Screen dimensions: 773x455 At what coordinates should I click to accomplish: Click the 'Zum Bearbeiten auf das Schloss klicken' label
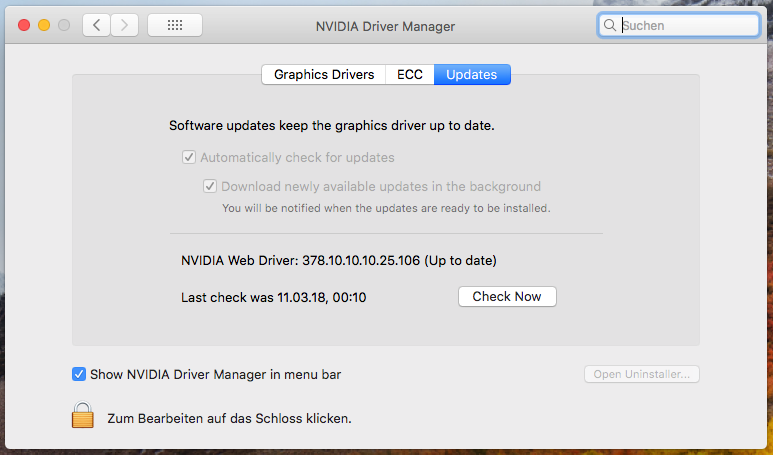[x=229, y=418]
